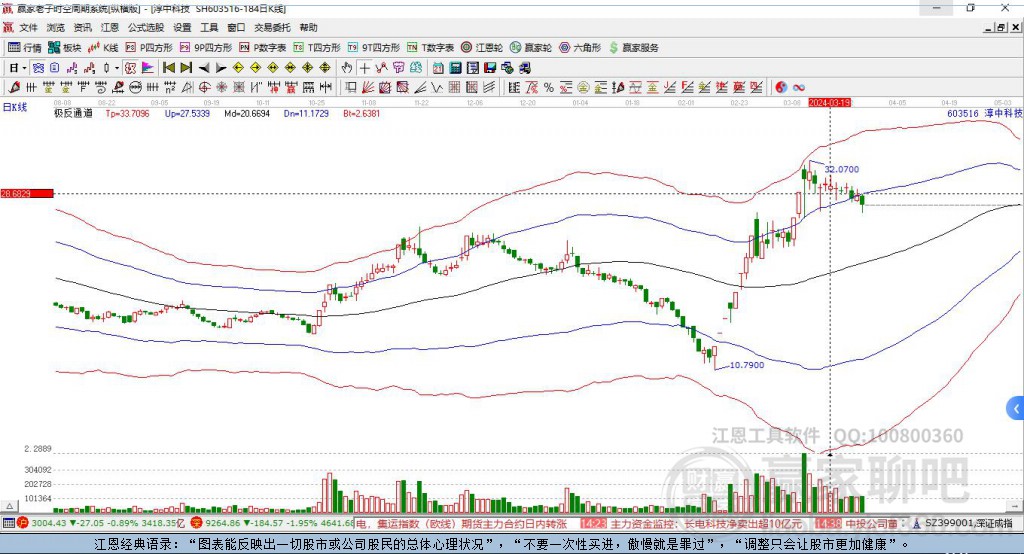1024x554 pixels.
Task: Move chart right with black arrow
Action: 221,68
